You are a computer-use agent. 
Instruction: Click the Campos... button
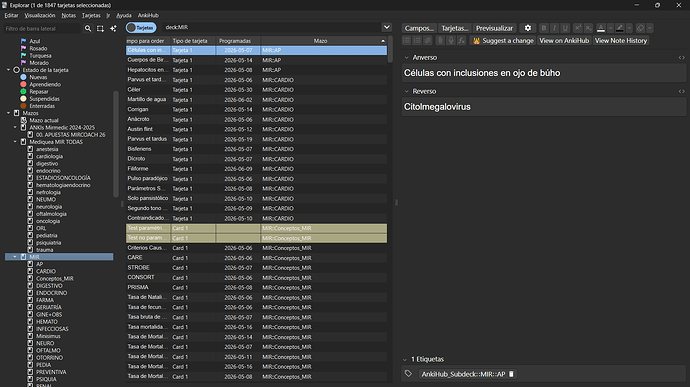coord(419,28)
